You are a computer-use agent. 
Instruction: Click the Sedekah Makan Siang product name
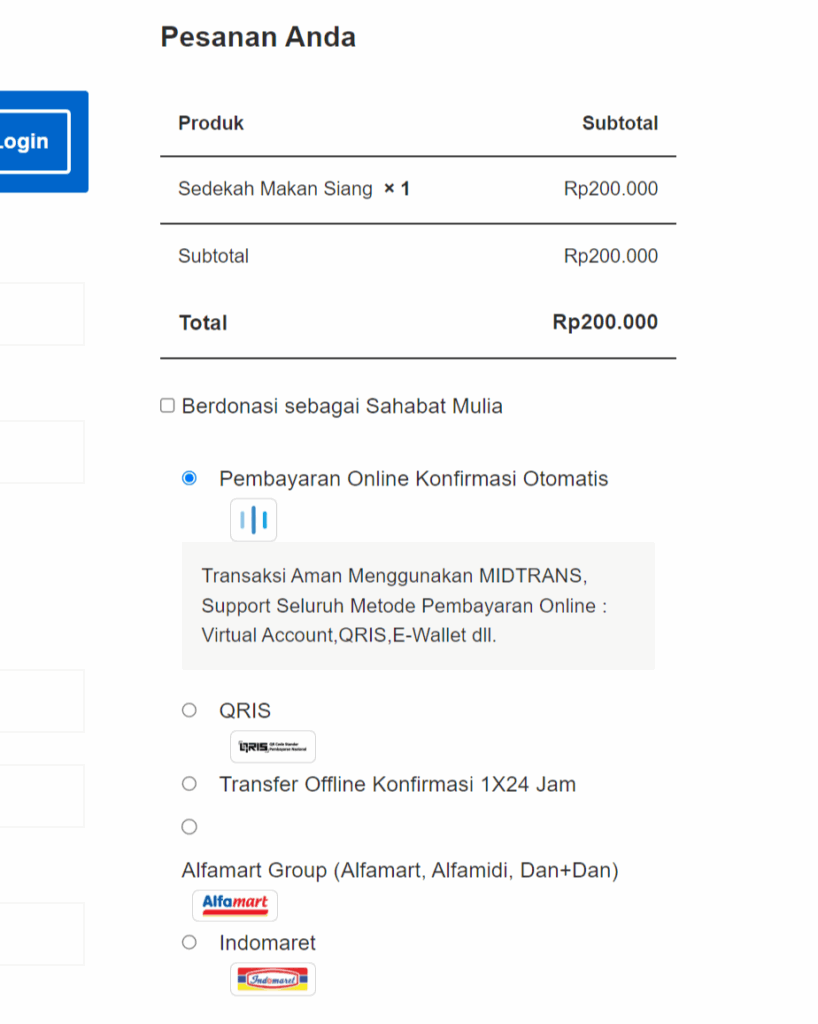click(275, 189)
